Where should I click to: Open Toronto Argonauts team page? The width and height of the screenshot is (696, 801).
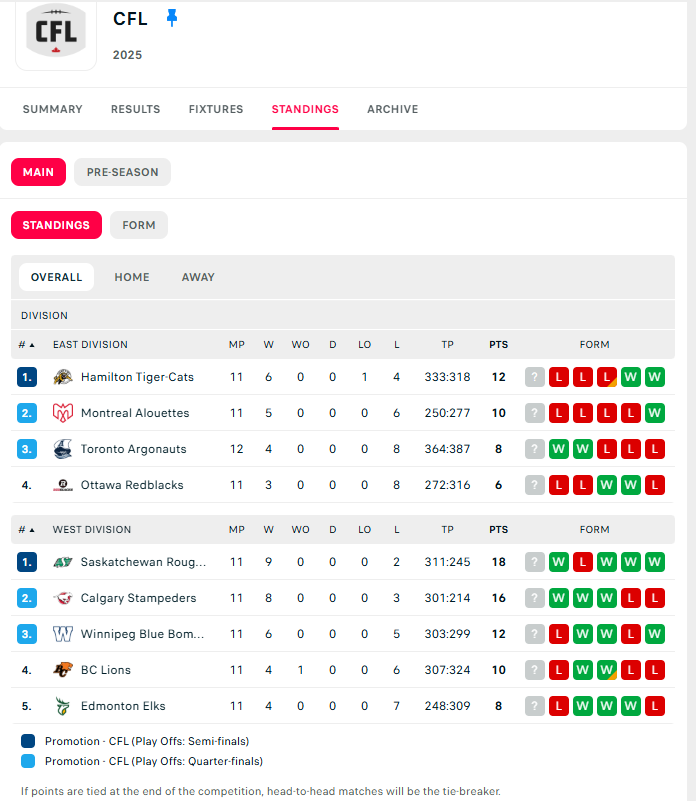[133, 449]
